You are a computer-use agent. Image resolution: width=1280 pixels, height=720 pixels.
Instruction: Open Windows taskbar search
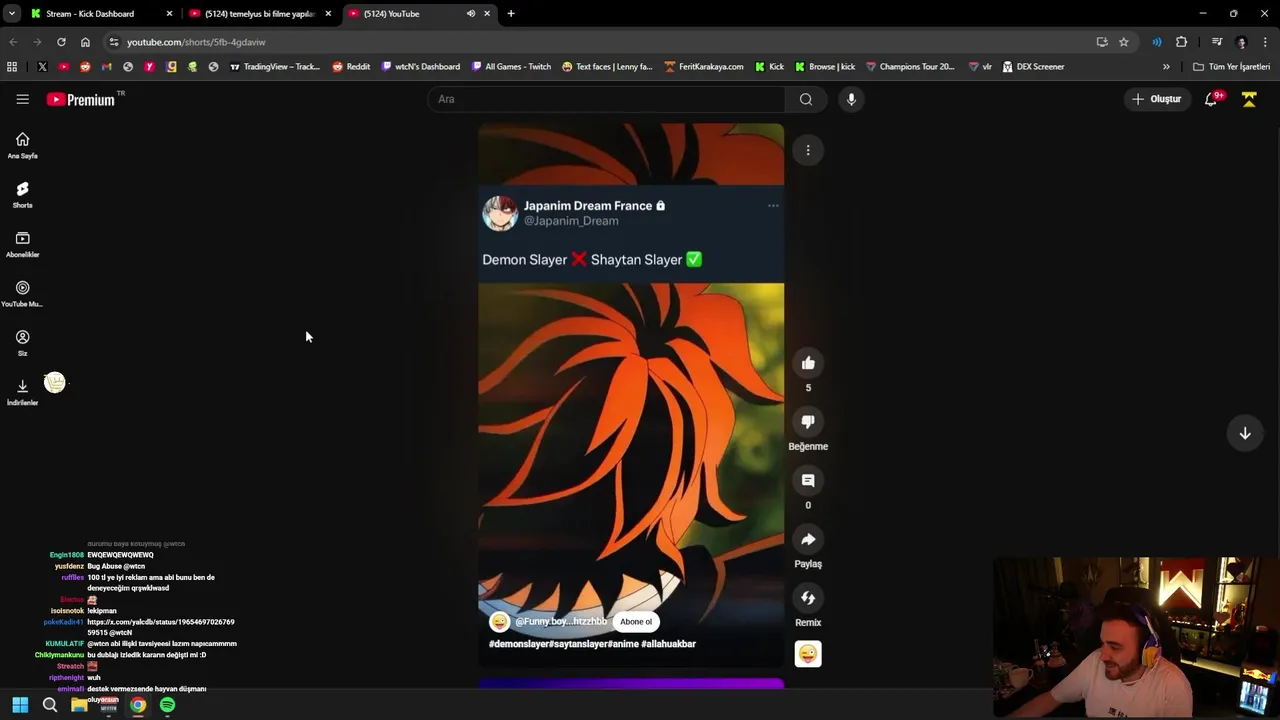49,705
